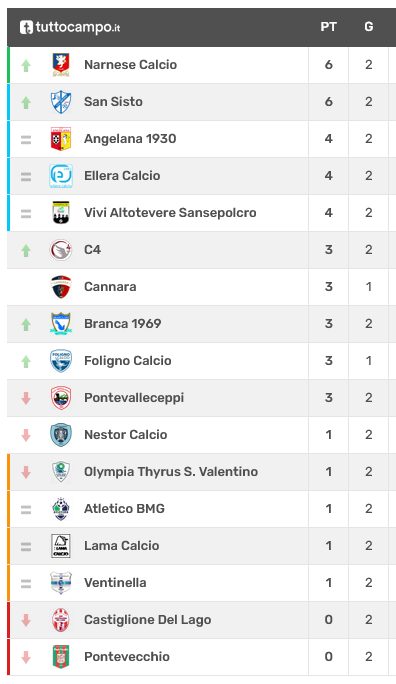Viewport: 396px width, 684px height.
Task: Click Foligno Calcio badge icon
Action: tap(61, 361)
